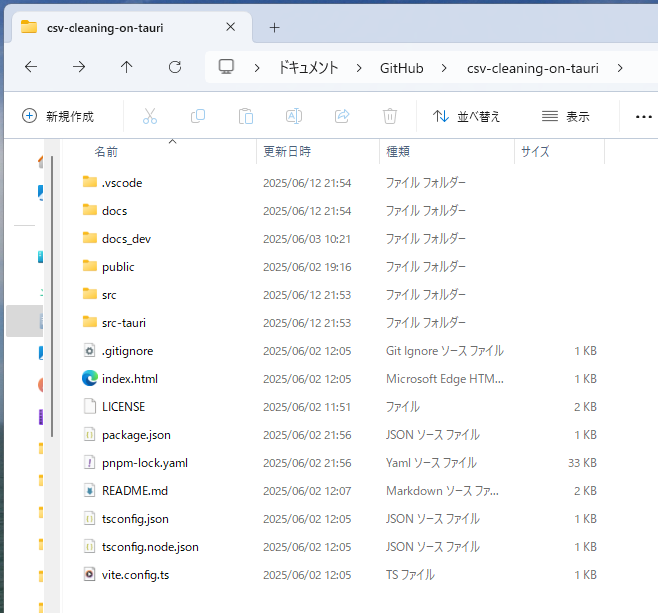Open 表示 view options menu
658x613 pixels.
pos(566,116)
